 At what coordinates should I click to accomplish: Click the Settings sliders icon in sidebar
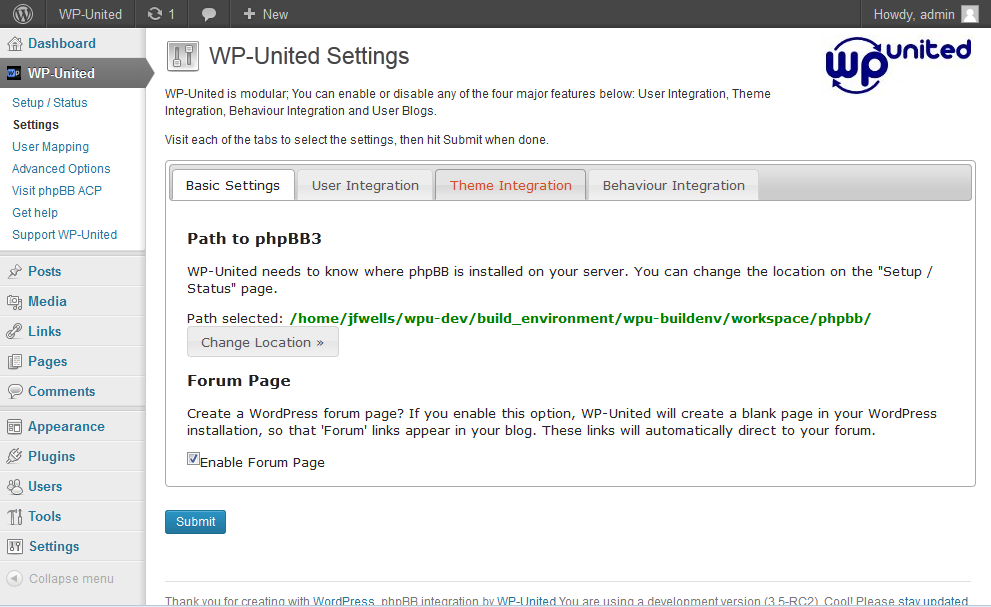pyautogui.click(x=15, y=546)
